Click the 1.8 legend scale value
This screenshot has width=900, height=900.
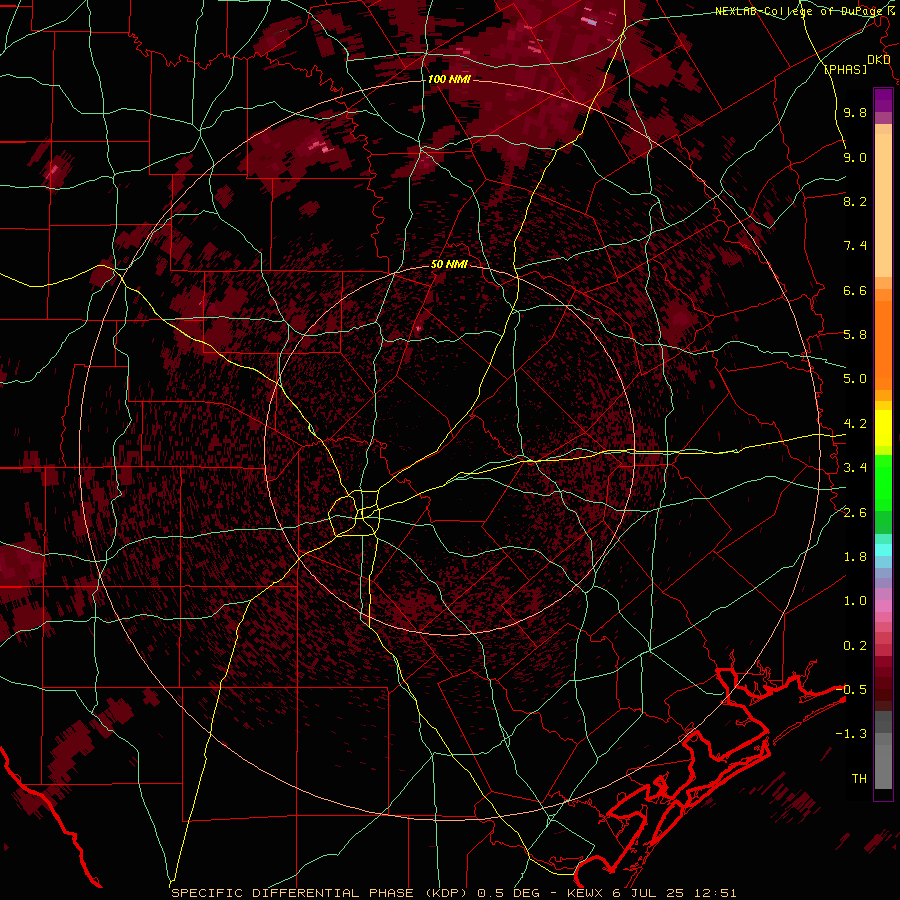tap(855, 557)
